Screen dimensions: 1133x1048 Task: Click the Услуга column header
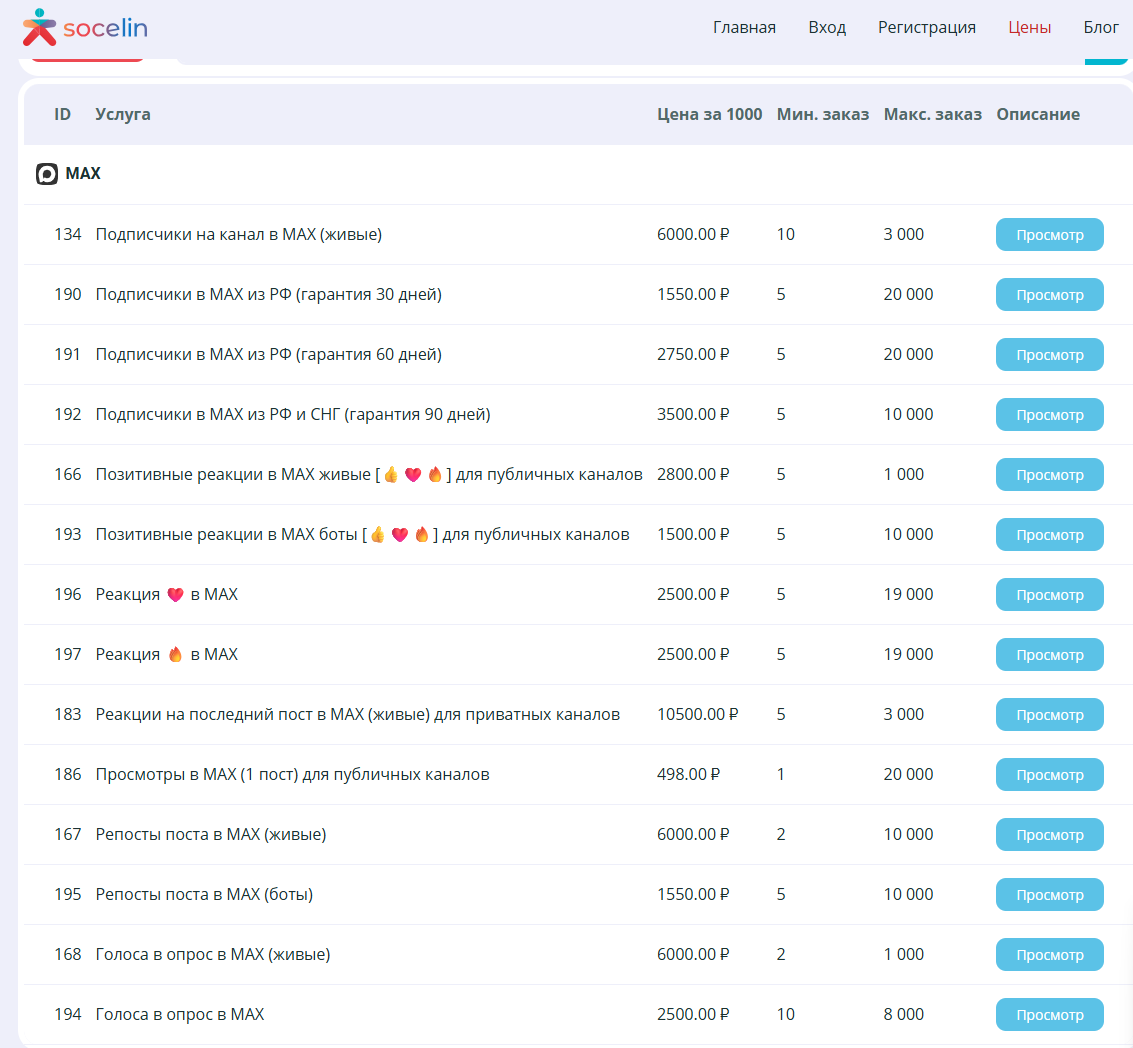click(123, 114)
